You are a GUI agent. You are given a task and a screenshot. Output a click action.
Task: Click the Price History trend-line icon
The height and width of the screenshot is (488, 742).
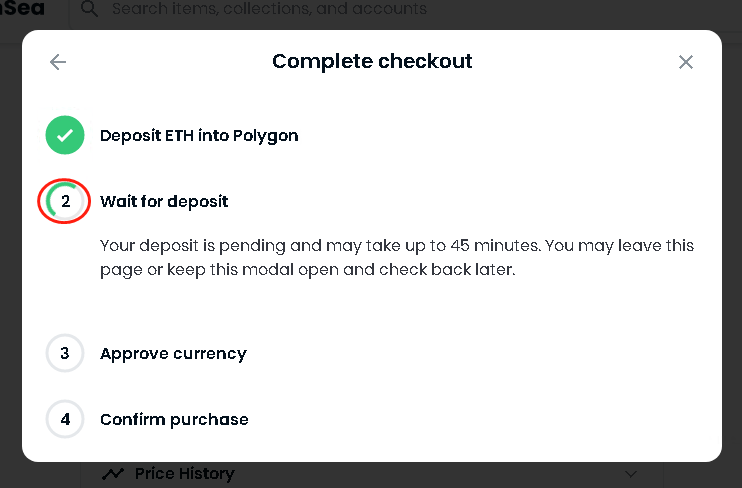(113, 474)
